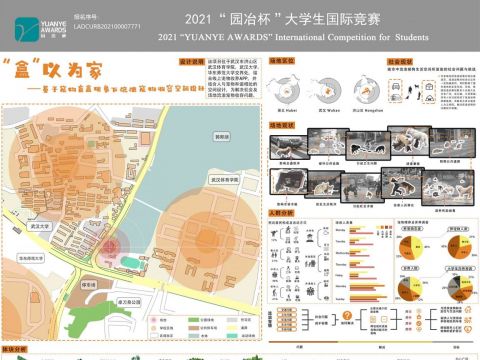The image size is (480, 360).
Task: Click the 设计说明 orange header
Action: [192, 62]
